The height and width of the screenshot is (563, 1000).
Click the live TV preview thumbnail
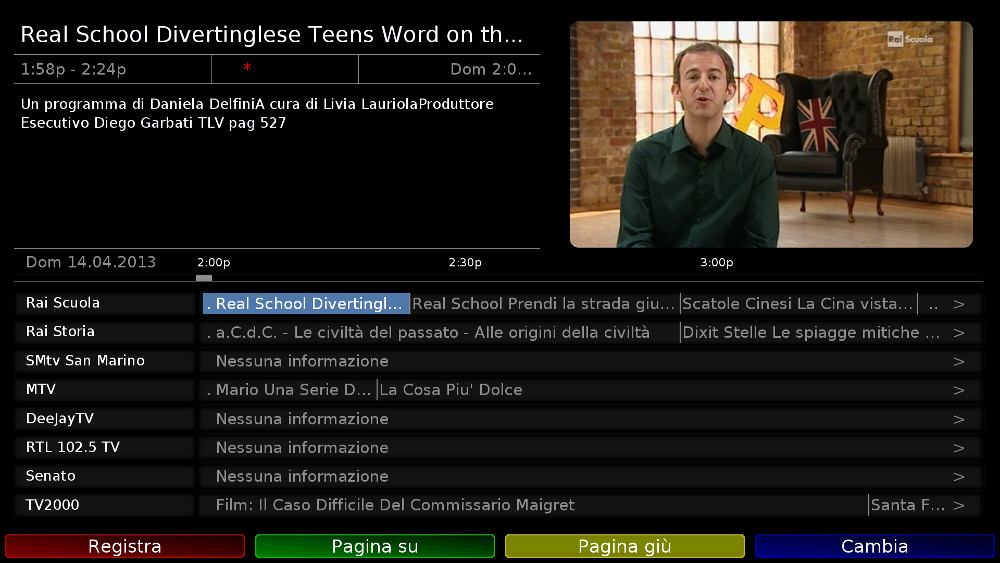pos(771,135)
